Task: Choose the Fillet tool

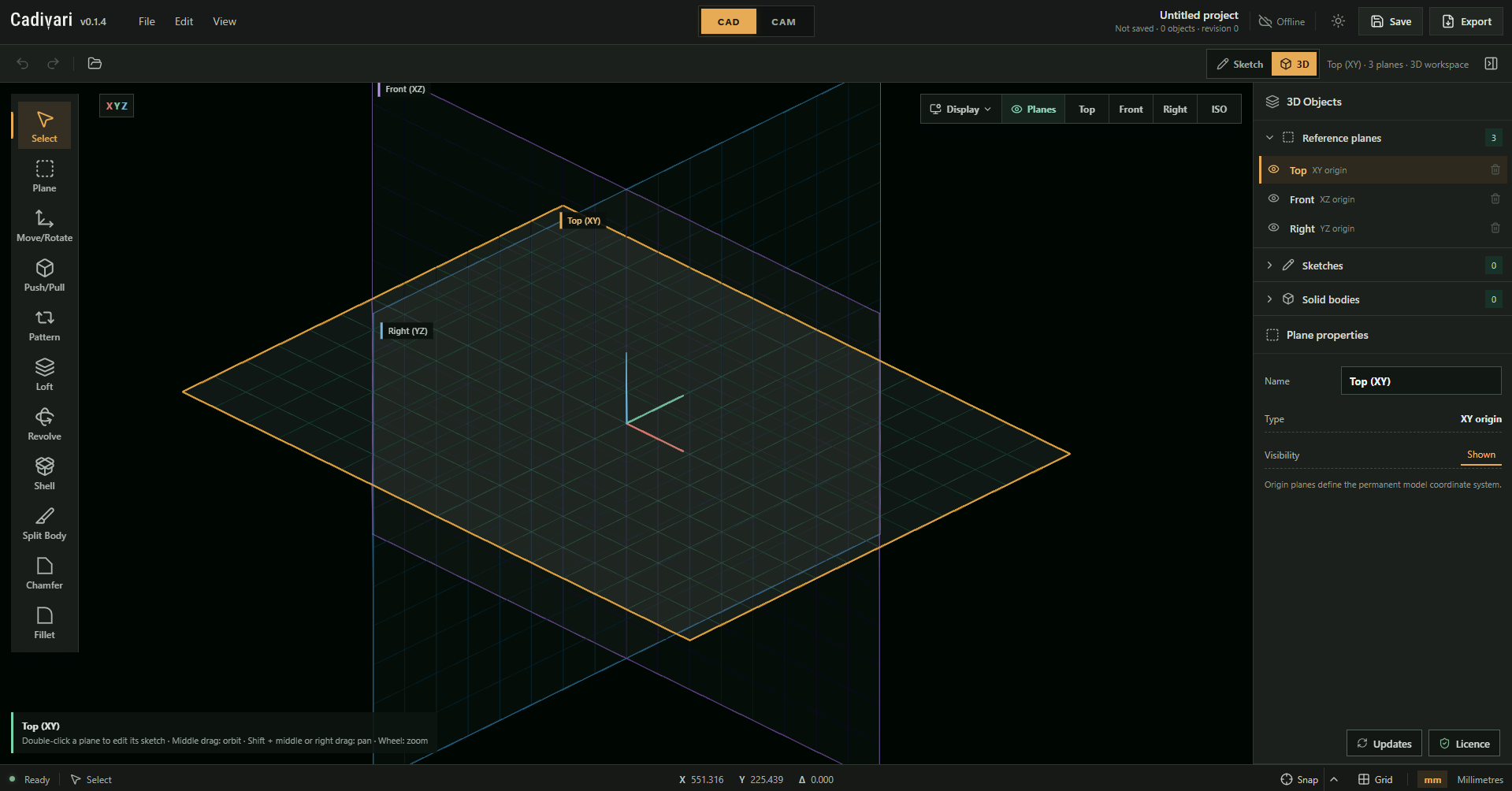Action: pyautogui.click(x=44, y=622)
